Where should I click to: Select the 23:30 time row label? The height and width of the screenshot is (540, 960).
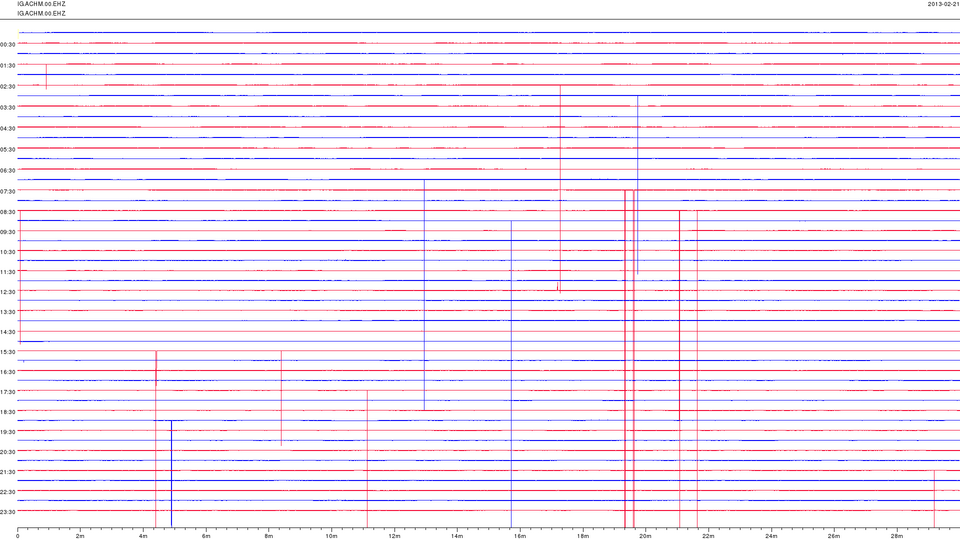[x=8, y=512]
